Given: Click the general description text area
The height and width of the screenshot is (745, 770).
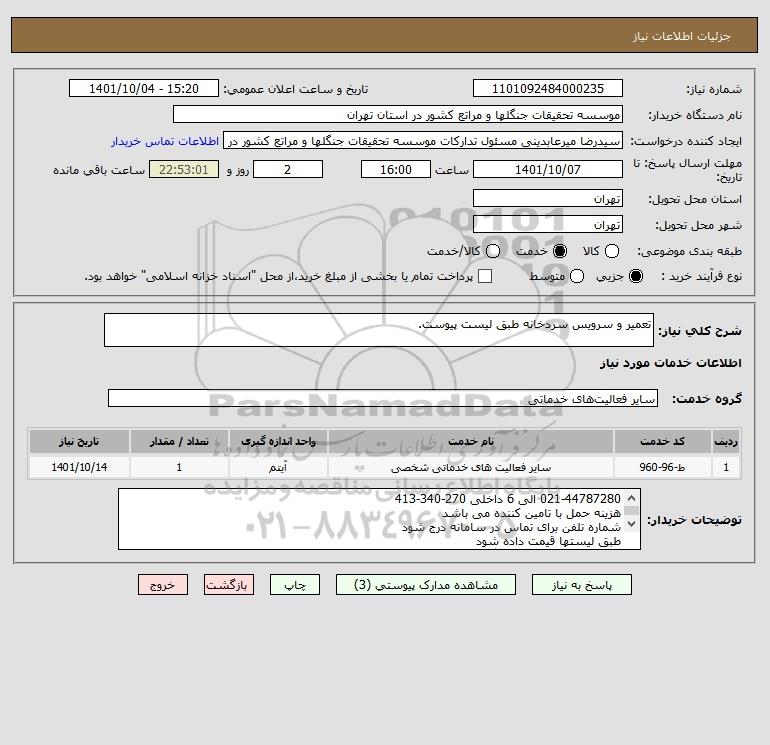Looking at the screenshot, I should [379, 330].
